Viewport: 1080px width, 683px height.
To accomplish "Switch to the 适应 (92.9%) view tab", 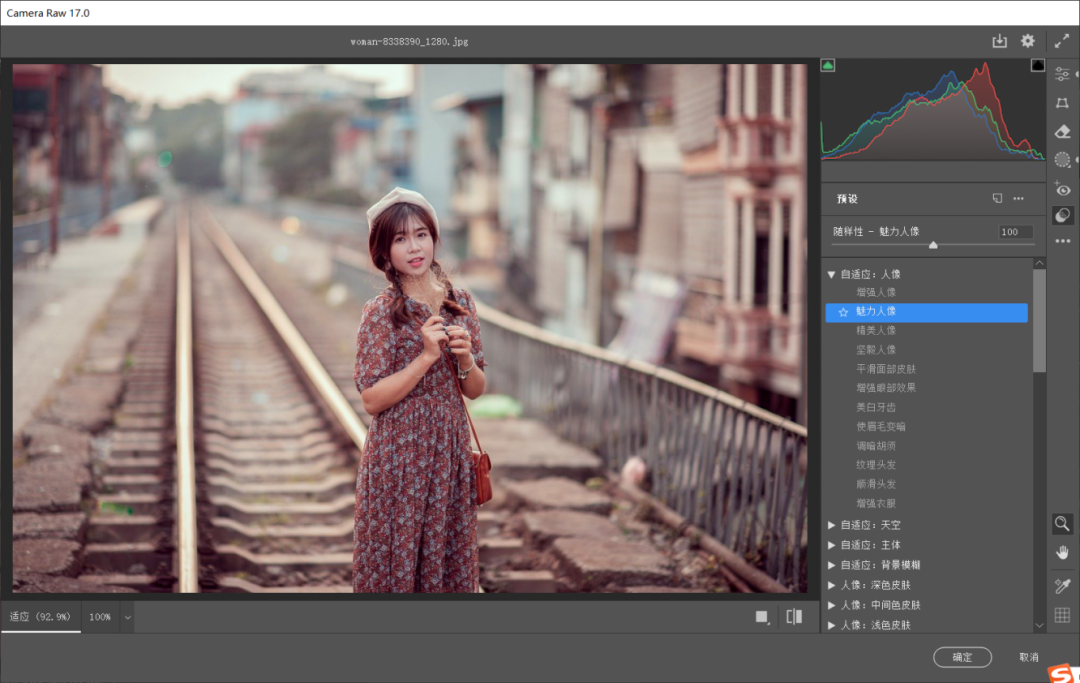I will coord(40,617).
